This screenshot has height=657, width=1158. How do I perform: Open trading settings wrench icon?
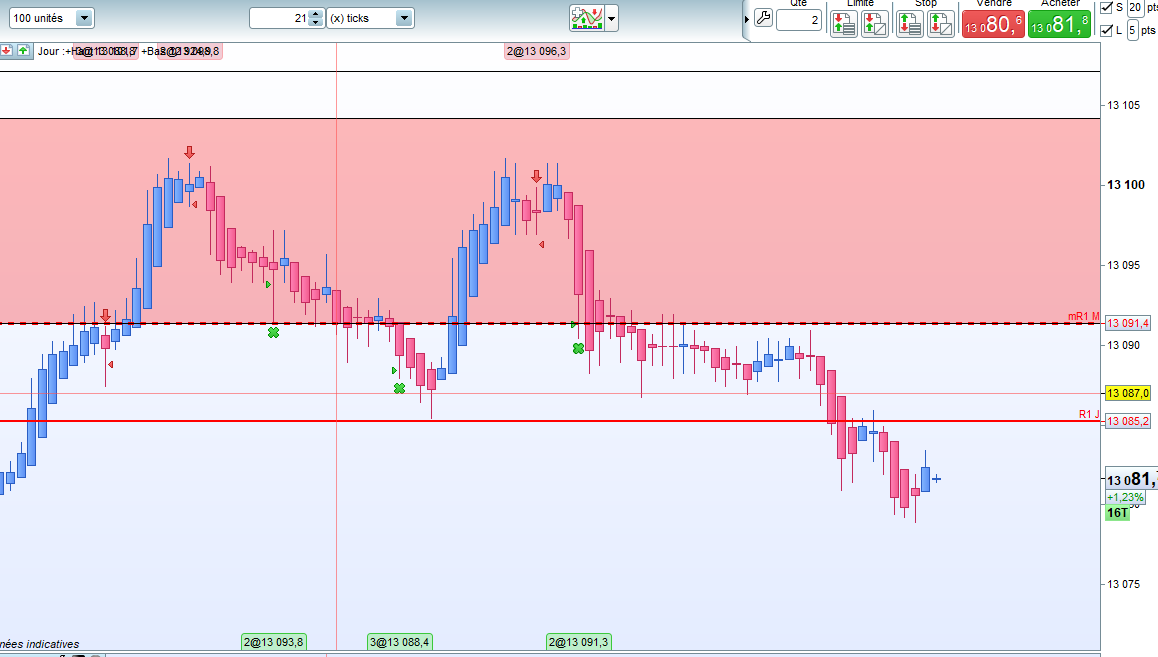click(764, 18)
